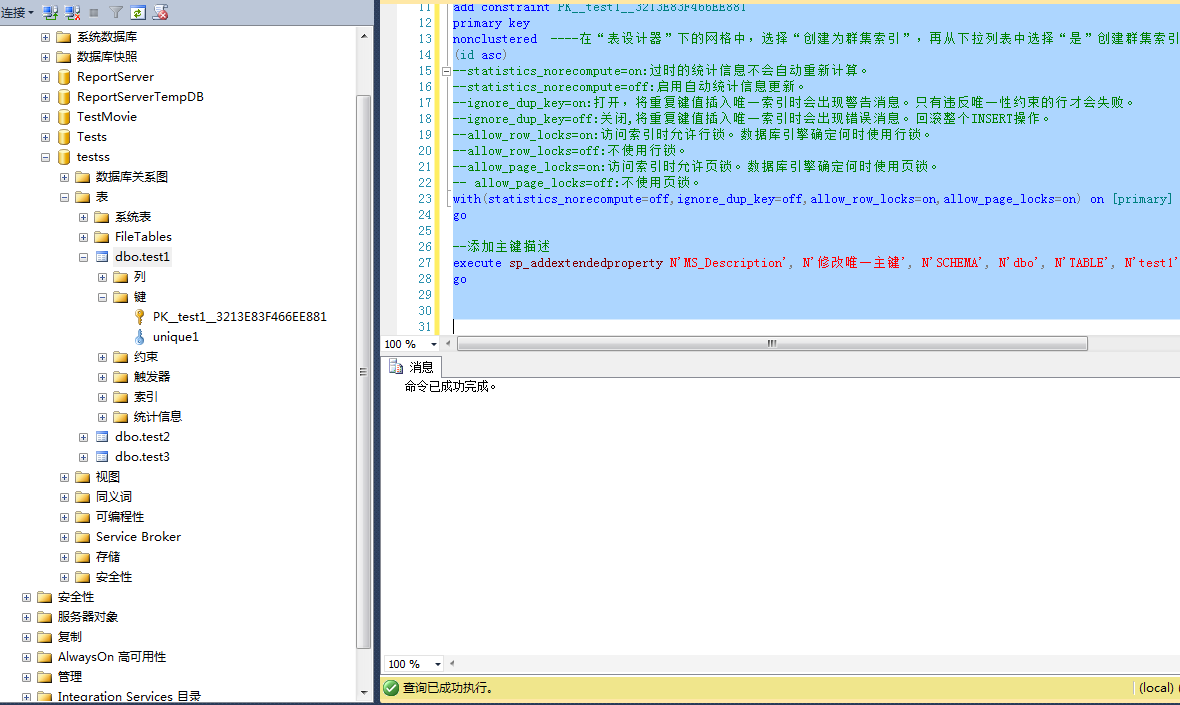
Task: Click the Connect Object Explorer icon
Action: pos(50,12)
